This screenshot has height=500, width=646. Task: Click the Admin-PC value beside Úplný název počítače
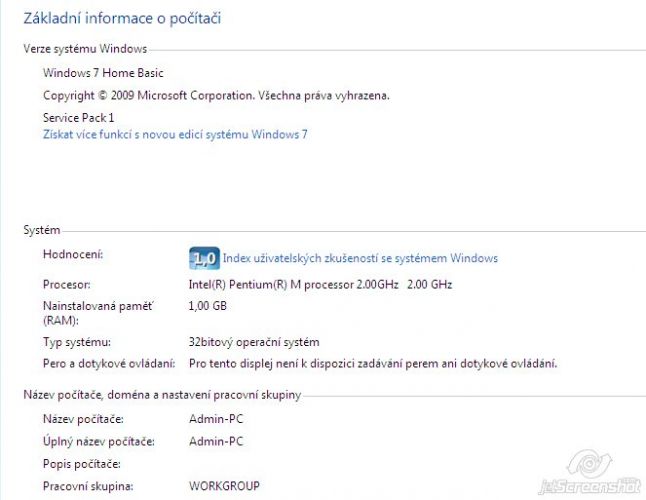(216, 442)
